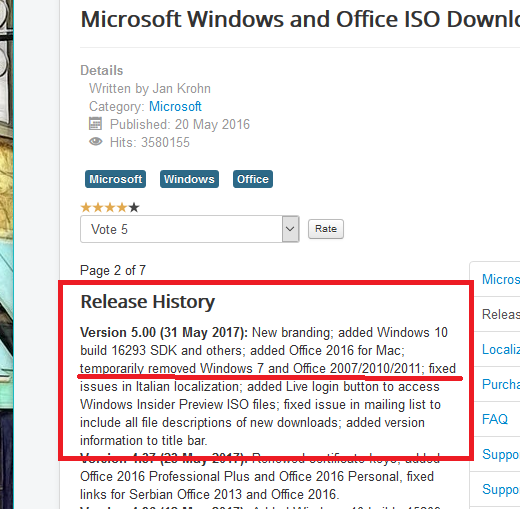Click the page title Microsoft Windows and Office ISO
The image size is (520, 509).
pos(300,19)
